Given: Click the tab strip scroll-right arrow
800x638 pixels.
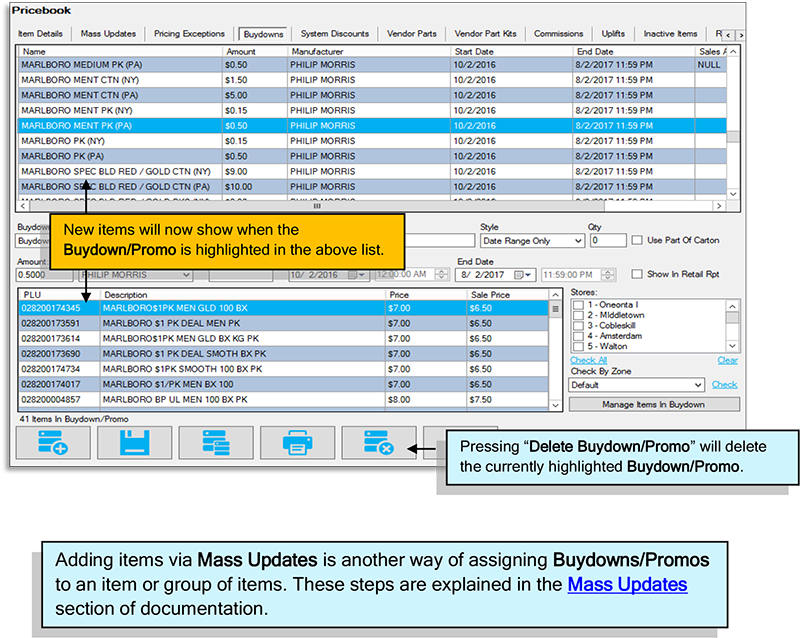Looking at the screenshot, I should coord(741,35).
